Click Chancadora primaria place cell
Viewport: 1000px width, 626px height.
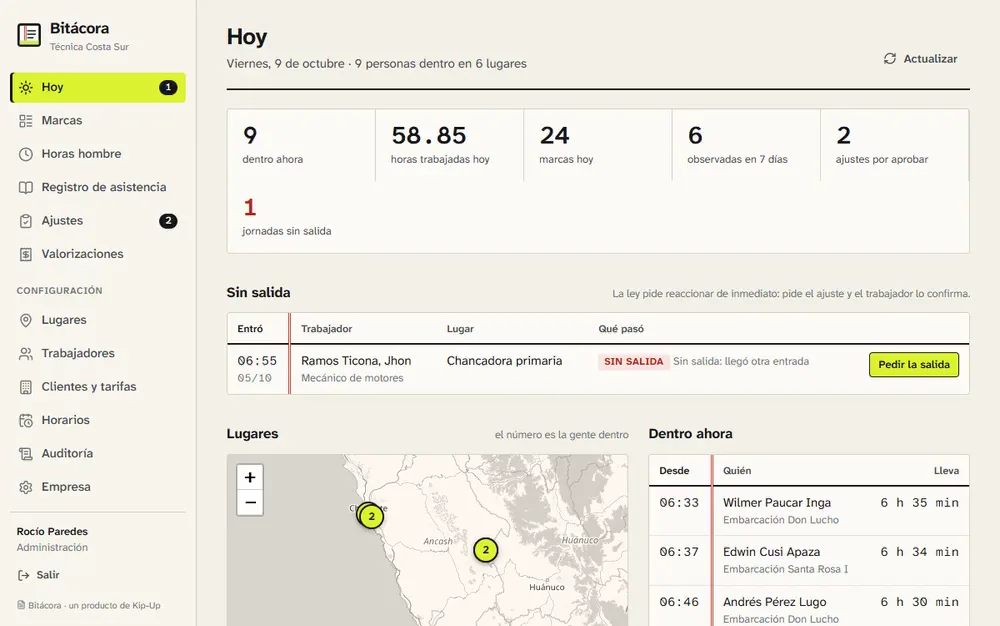[x=504, y=361]
